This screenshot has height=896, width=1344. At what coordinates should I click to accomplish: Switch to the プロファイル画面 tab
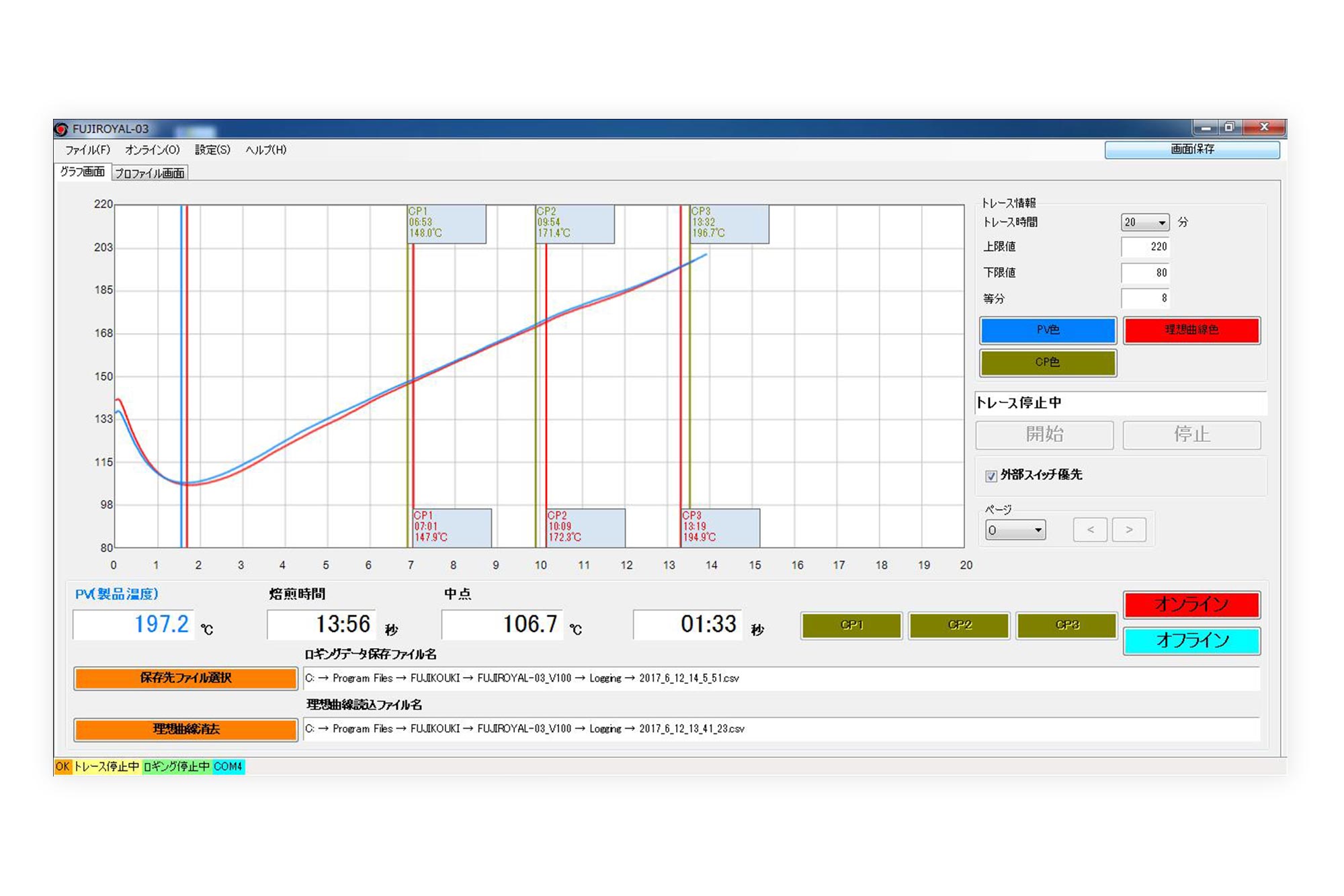tap(150, 173)
